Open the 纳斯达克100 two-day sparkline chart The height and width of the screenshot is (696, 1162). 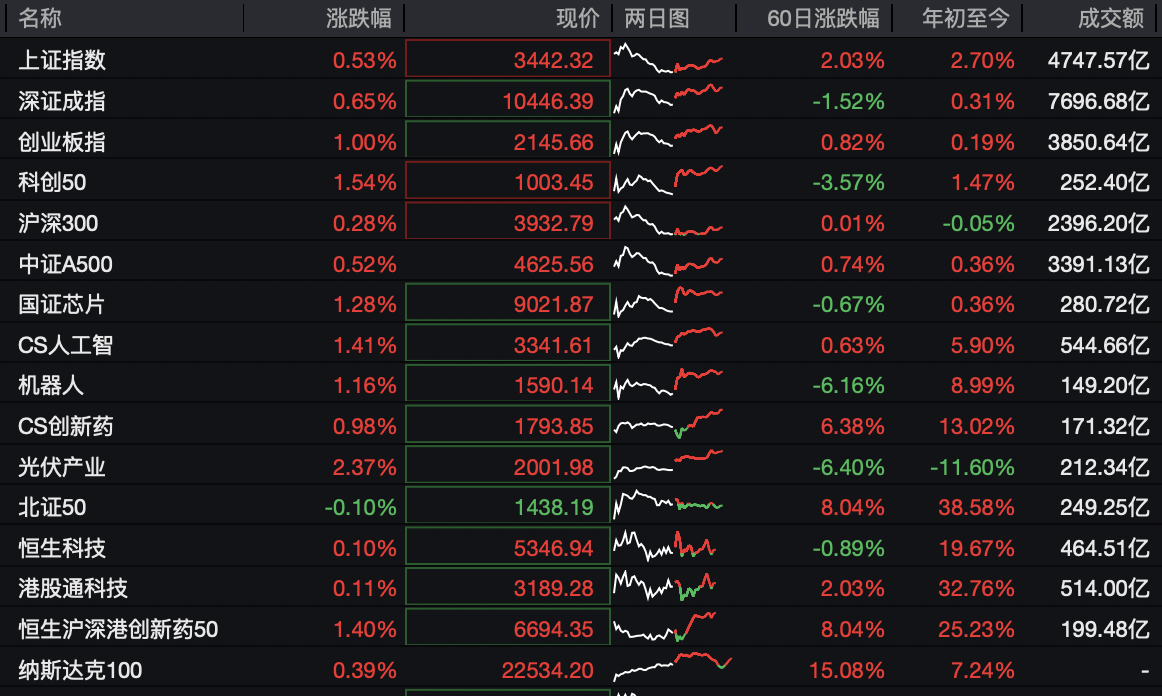click(672, 667)
